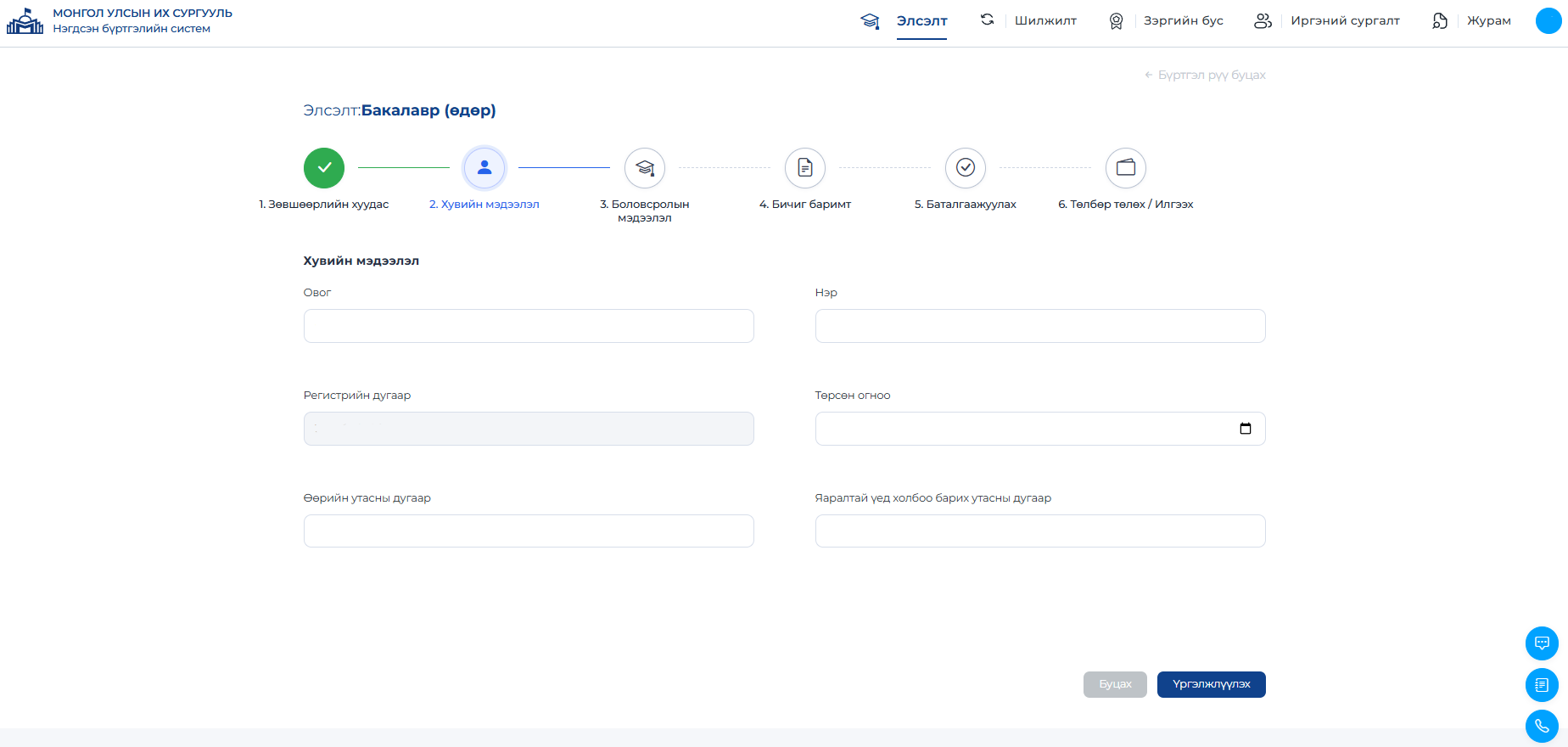Viewport: 1568px width, 747px height.
Task: Focus the Овог input field
Action: pyautogui.click(x=529, y=326)
